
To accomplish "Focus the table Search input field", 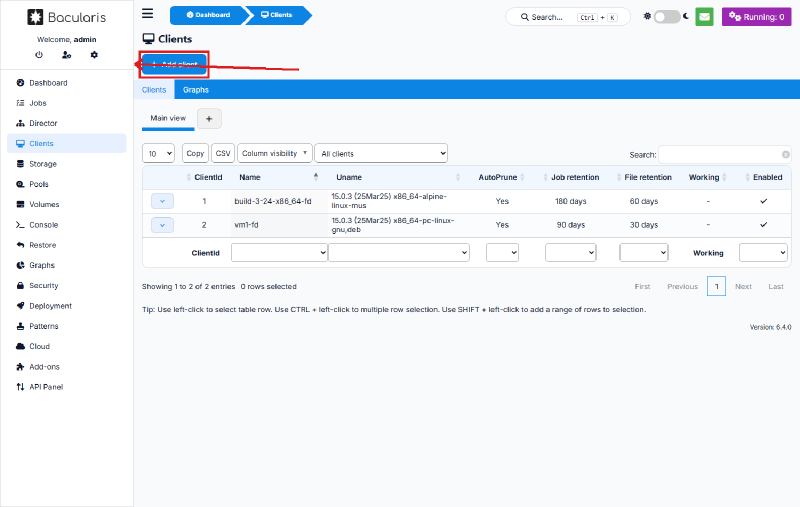I will pyautogui.click(x=725, y=155).
